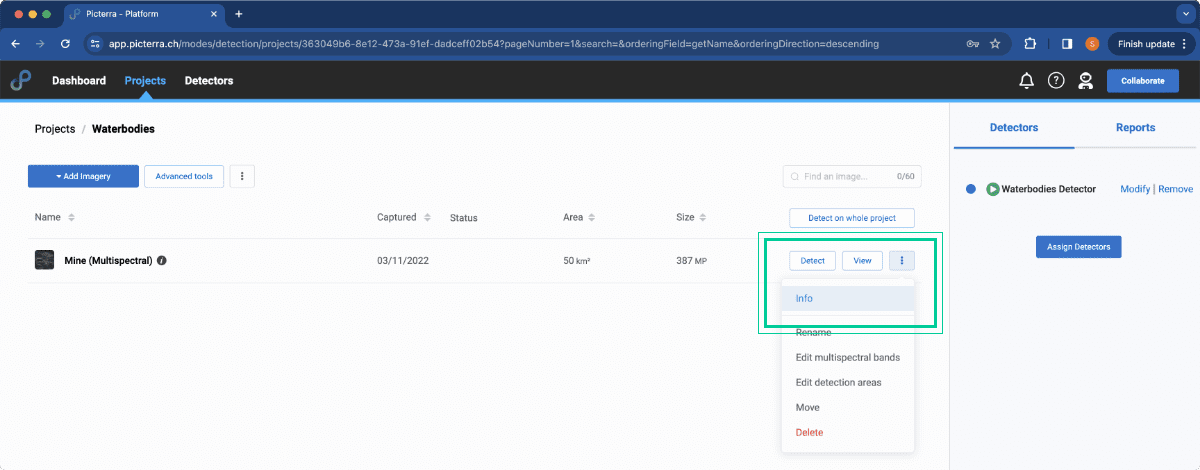
Task: Open the user account avatar icon
Action: 1085,81
